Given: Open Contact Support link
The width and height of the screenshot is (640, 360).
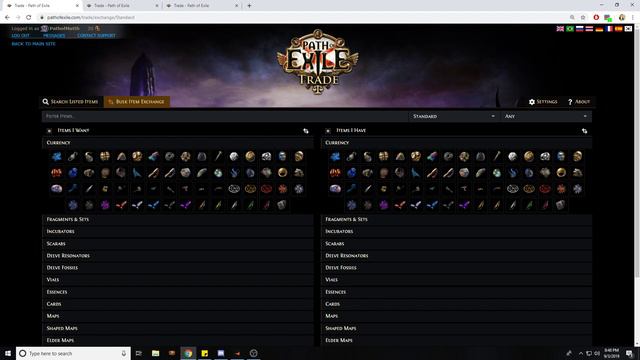Looking at the screenshot, I should click(96, 36).
